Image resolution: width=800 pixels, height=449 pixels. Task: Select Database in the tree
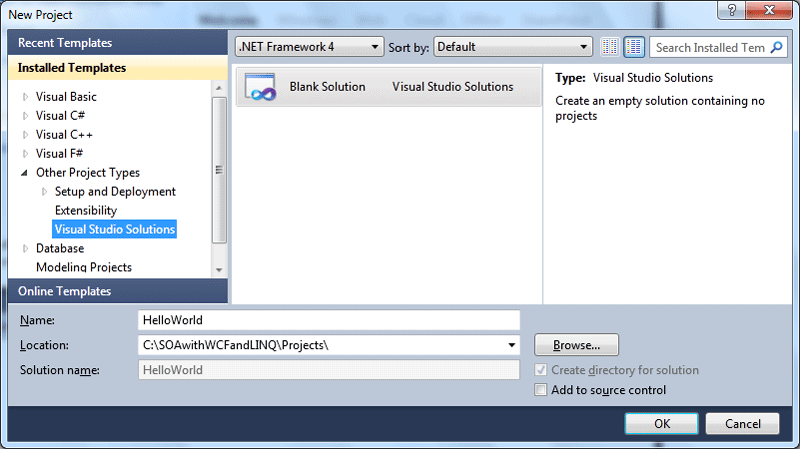tap(60, 248)
